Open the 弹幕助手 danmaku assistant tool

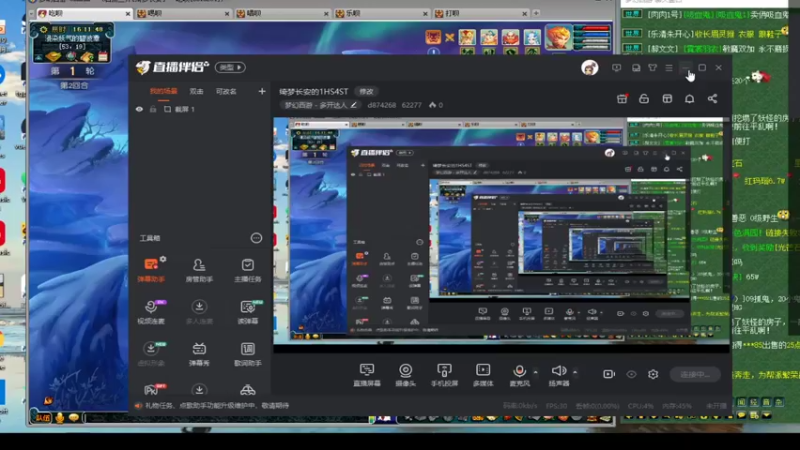151,269
